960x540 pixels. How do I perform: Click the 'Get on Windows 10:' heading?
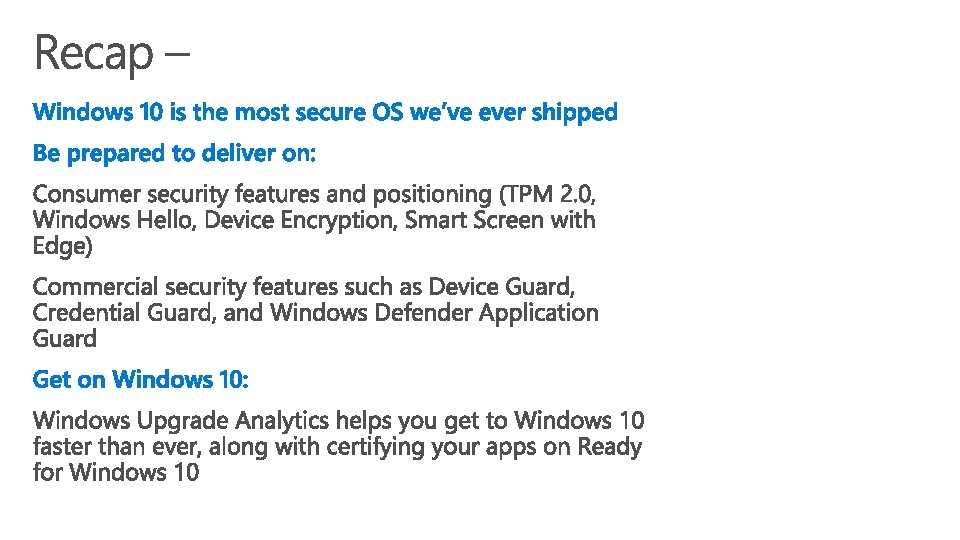pos(141,380)
